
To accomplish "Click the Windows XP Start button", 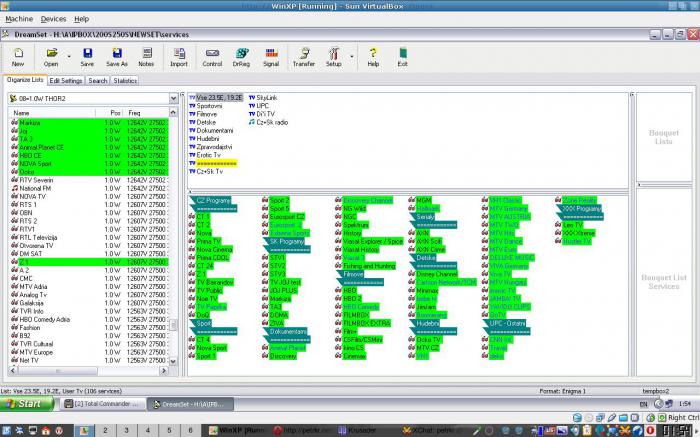I will (27, 404).
